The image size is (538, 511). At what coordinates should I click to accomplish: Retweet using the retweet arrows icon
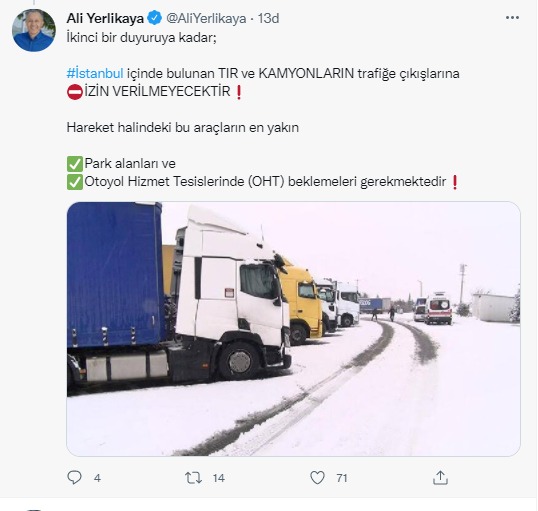point(193,478)
